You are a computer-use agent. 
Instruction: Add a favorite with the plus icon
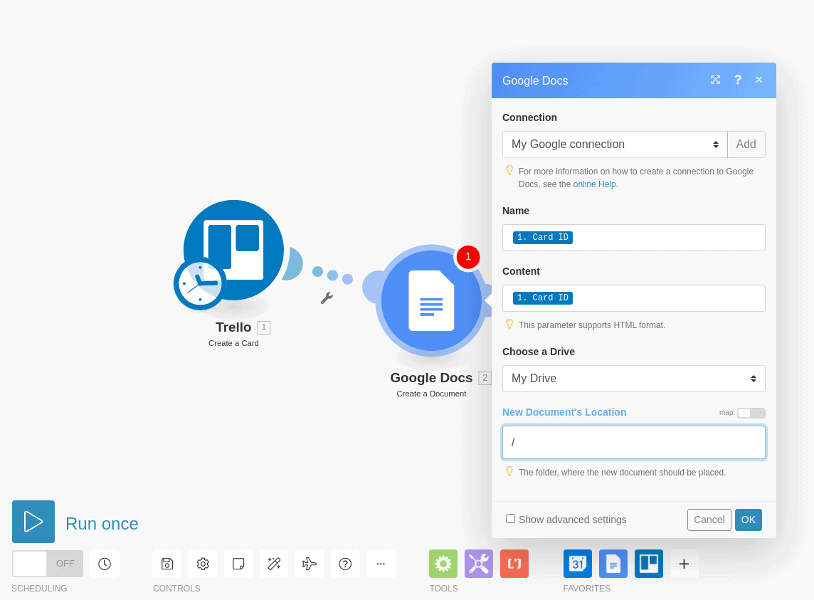(684, 564)
